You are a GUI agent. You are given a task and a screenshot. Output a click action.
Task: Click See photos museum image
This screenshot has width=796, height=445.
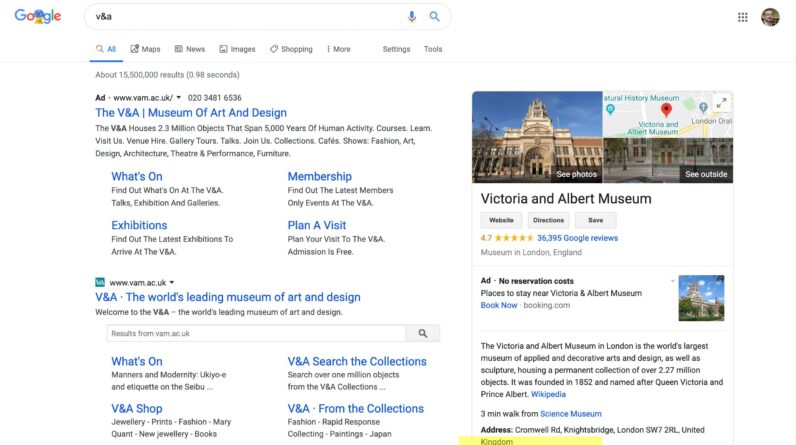point(537,137)
